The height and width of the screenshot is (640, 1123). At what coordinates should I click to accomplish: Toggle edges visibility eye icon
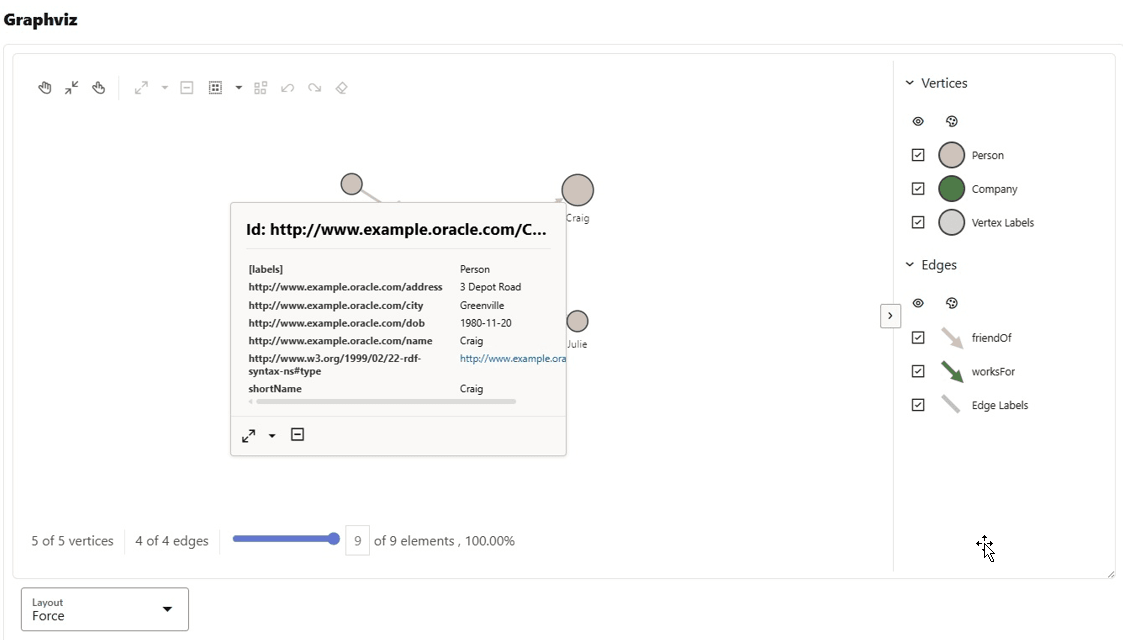coord(918,304)
